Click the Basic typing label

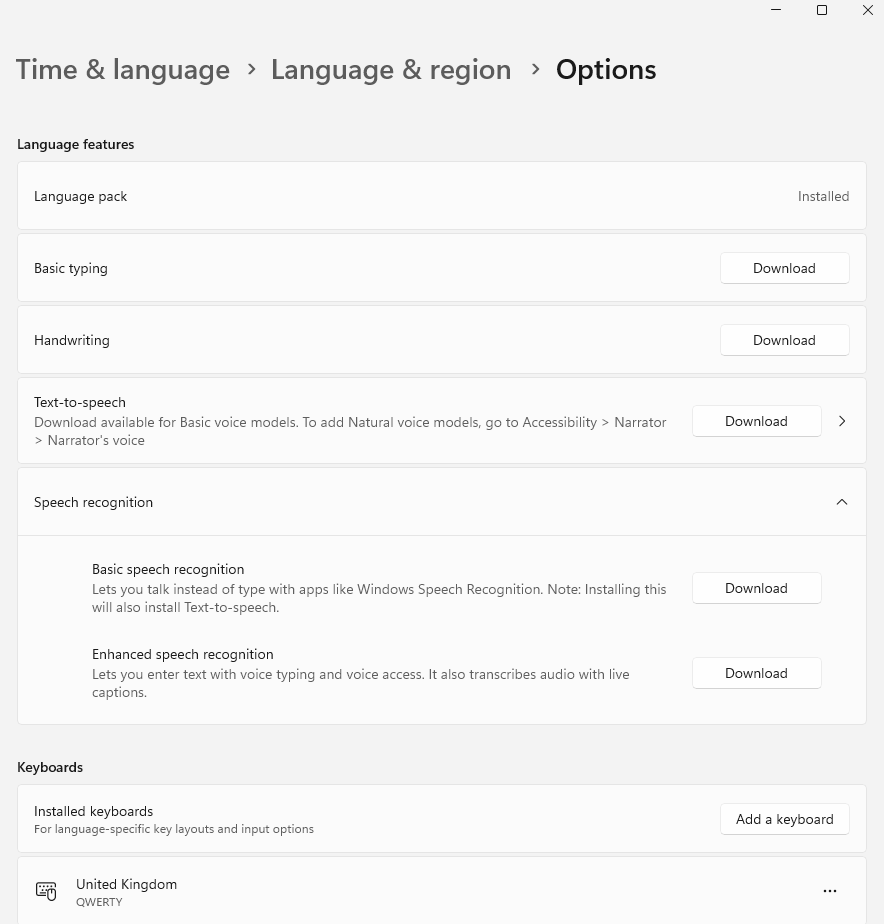(x=71, y=268)
